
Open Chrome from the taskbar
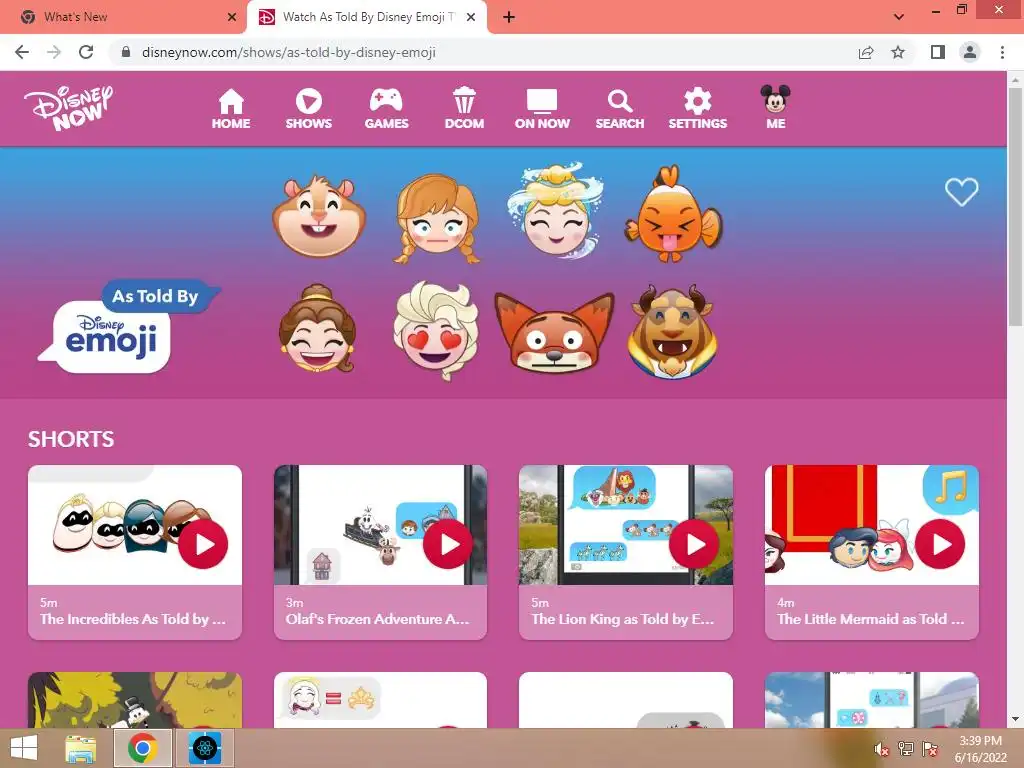point(142,748)
